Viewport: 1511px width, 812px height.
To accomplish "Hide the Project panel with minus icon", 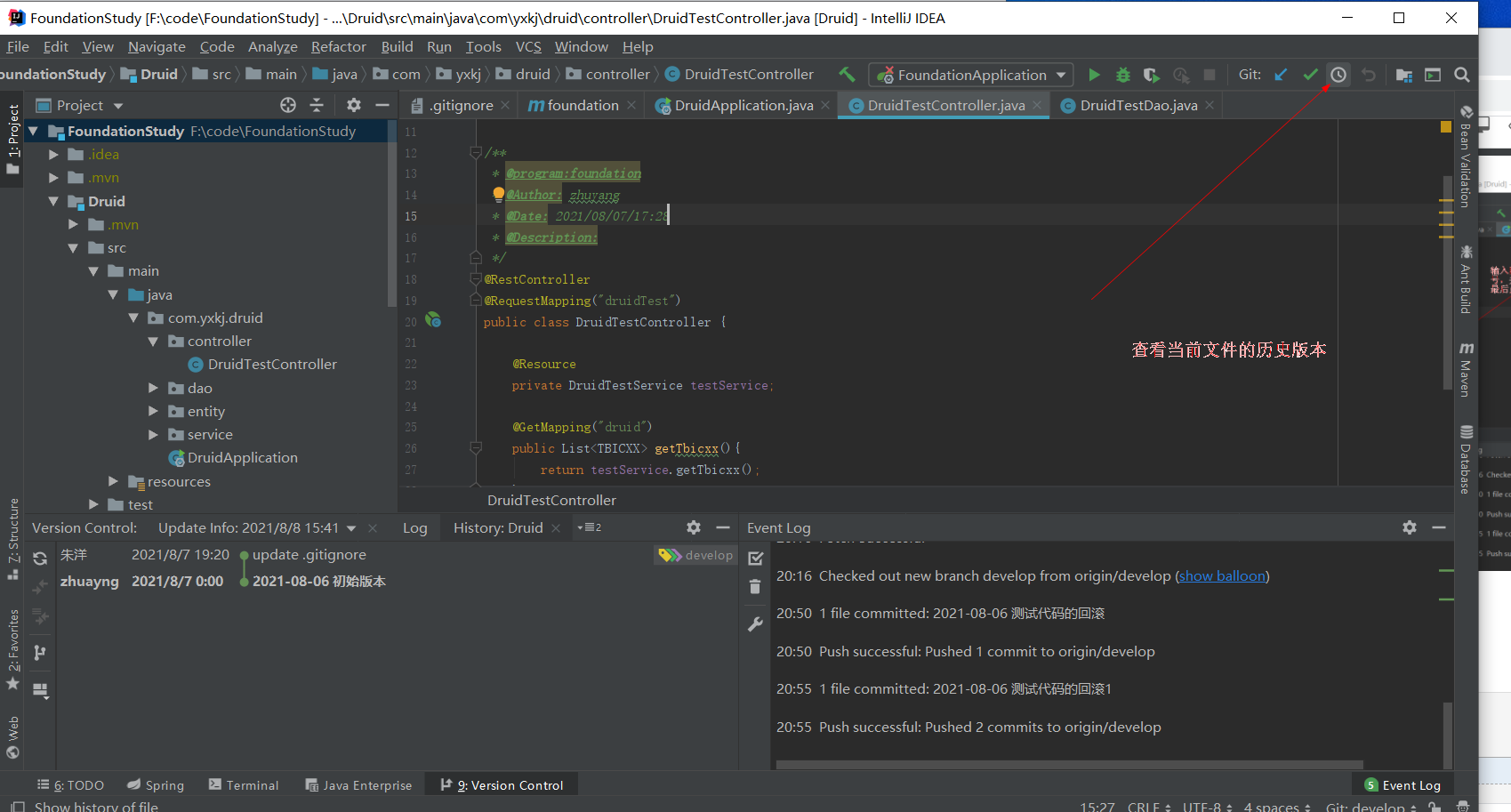I will (x=382, y=105).
